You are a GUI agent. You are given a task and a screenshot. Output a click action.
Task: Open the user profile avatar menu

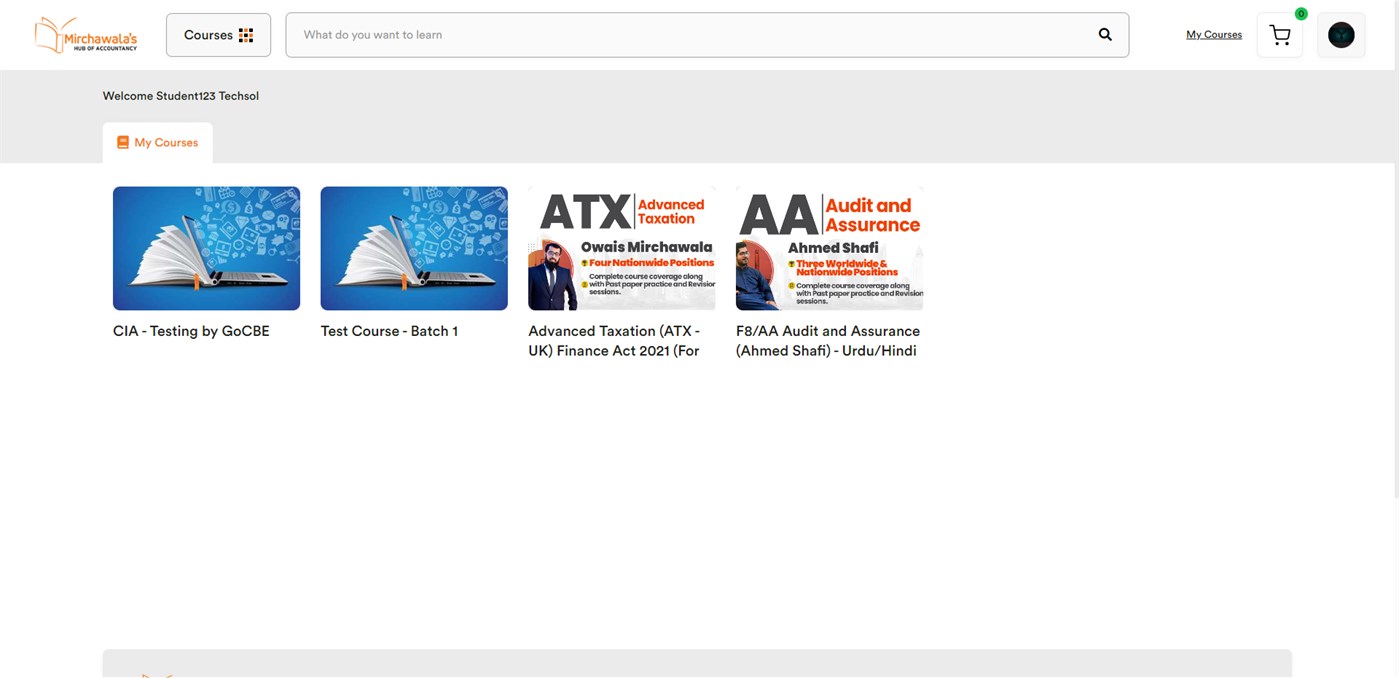1341,35
